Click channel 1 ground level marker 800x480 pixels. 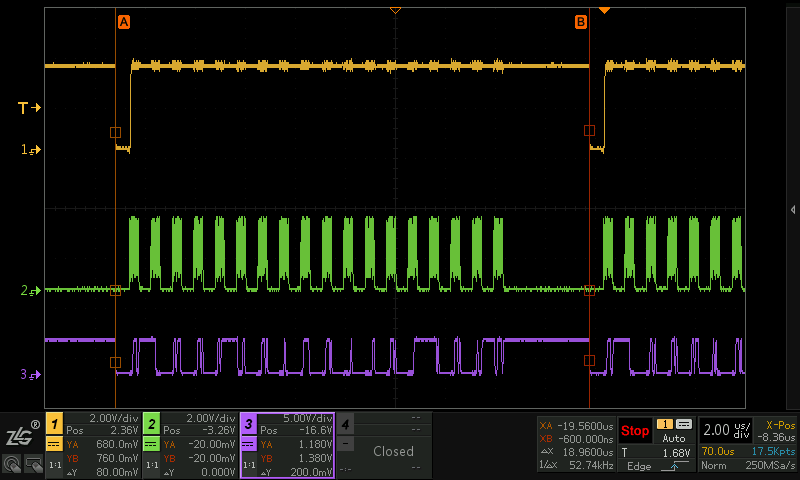30,149
